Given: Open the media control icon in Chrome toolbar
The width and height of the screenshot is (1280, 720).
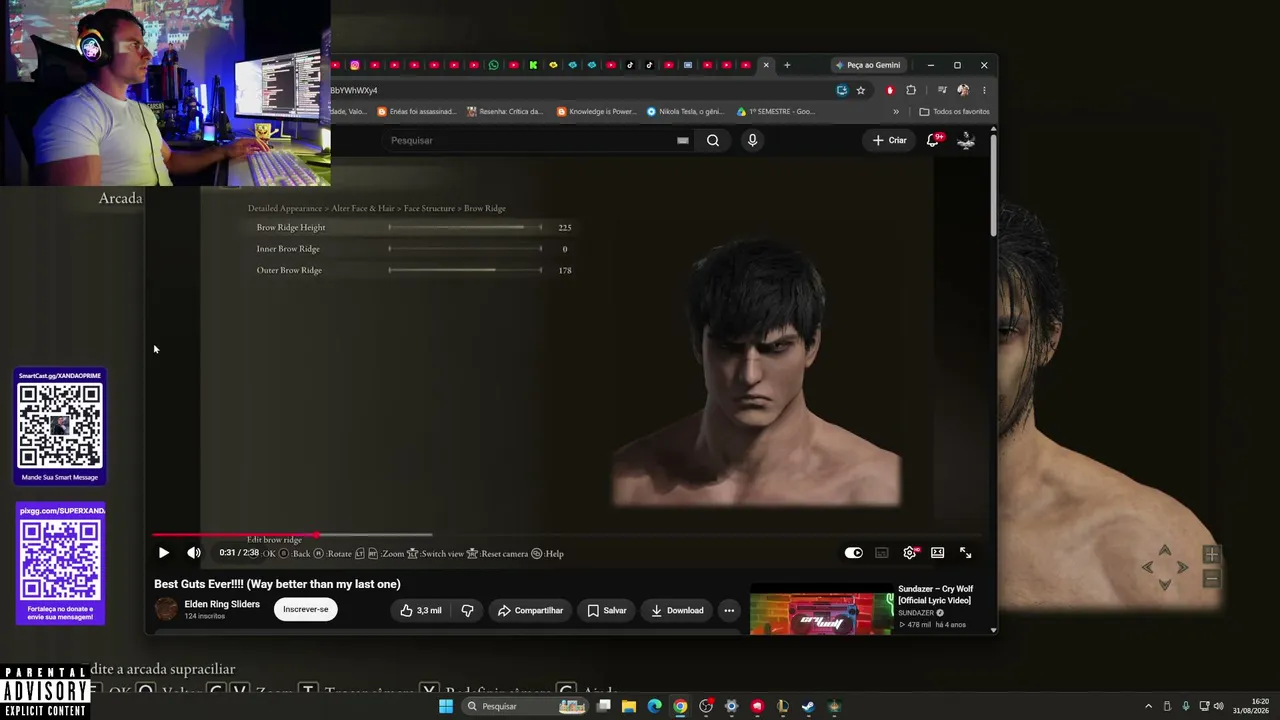Looking at the screenshot, I should [942, 90].
